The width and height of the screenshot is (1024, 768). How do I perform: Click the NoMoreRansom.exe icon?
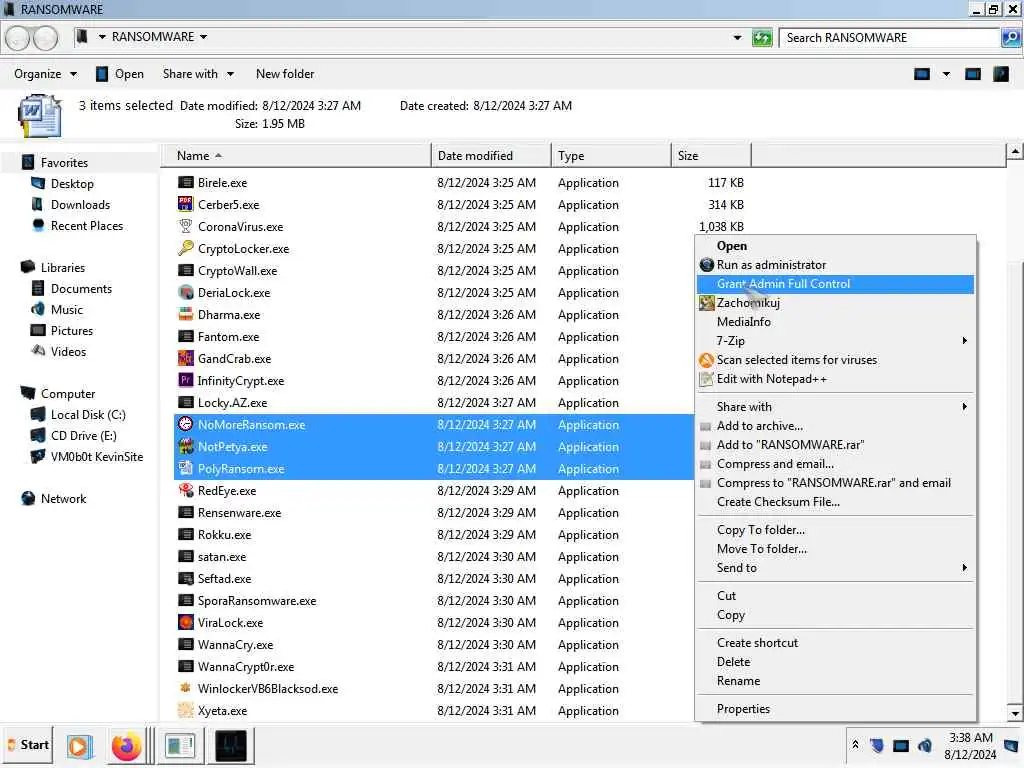point(185,424)
